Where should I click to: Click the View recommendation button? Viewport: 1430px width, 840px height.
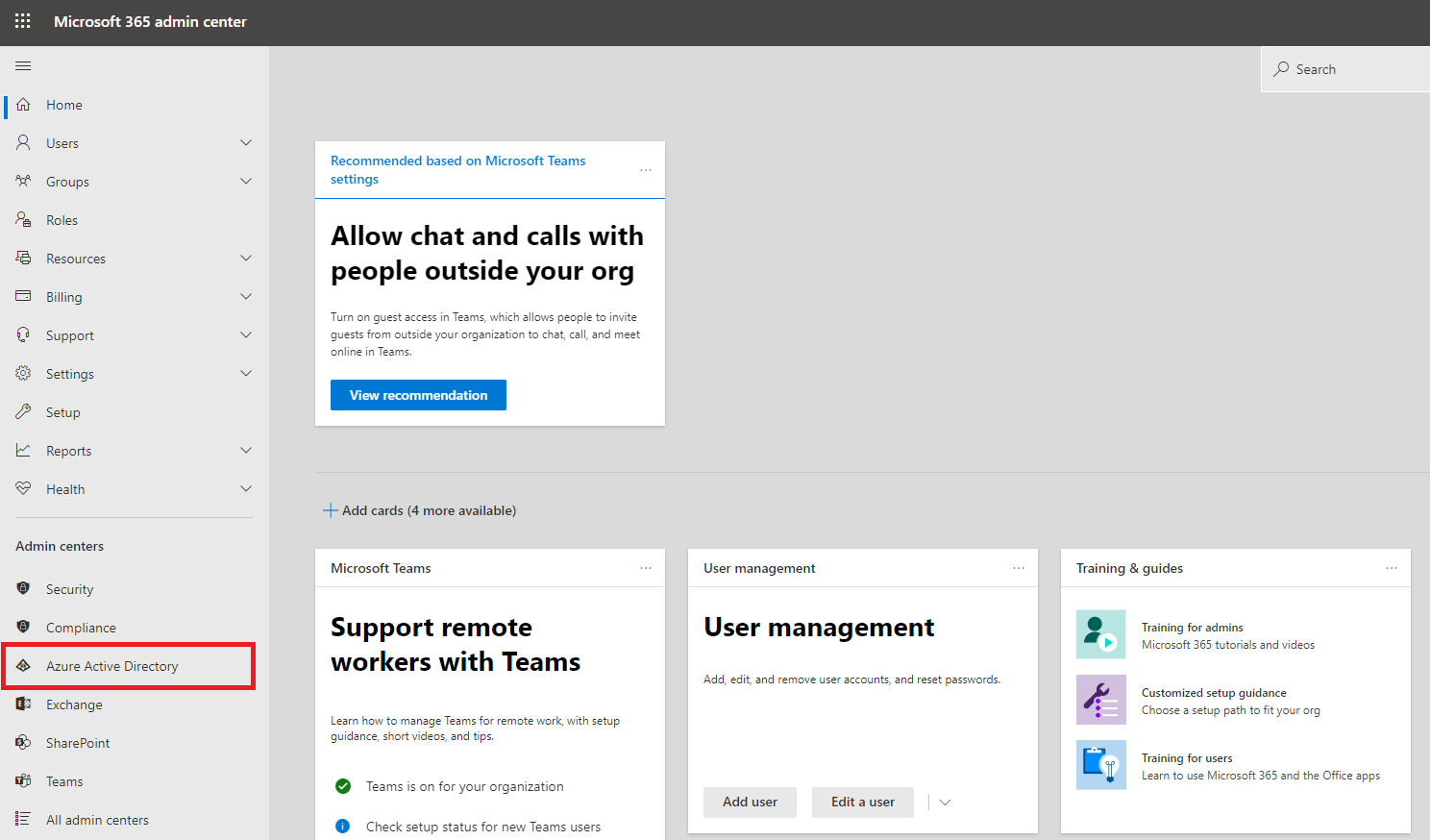418,395
